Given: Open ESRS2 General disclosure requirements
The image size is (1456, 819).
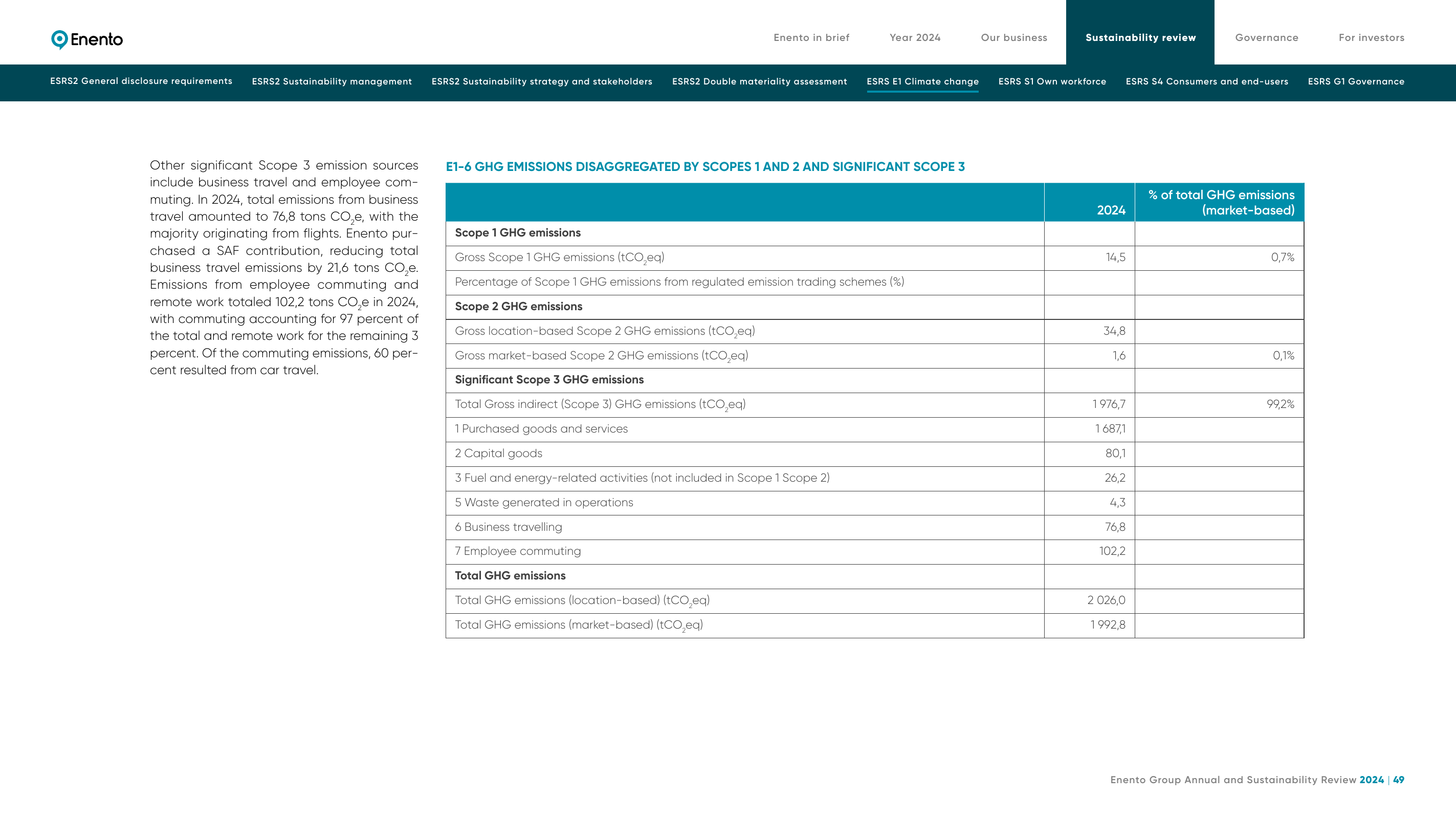Looking at the screenshot, I should [141, 81].
